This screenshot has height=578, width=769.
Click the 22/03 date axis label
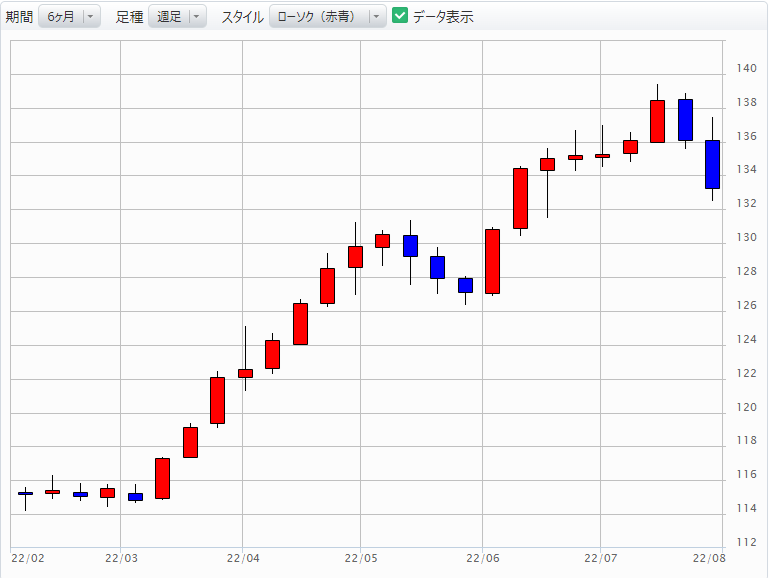click(x=121, y=558)
